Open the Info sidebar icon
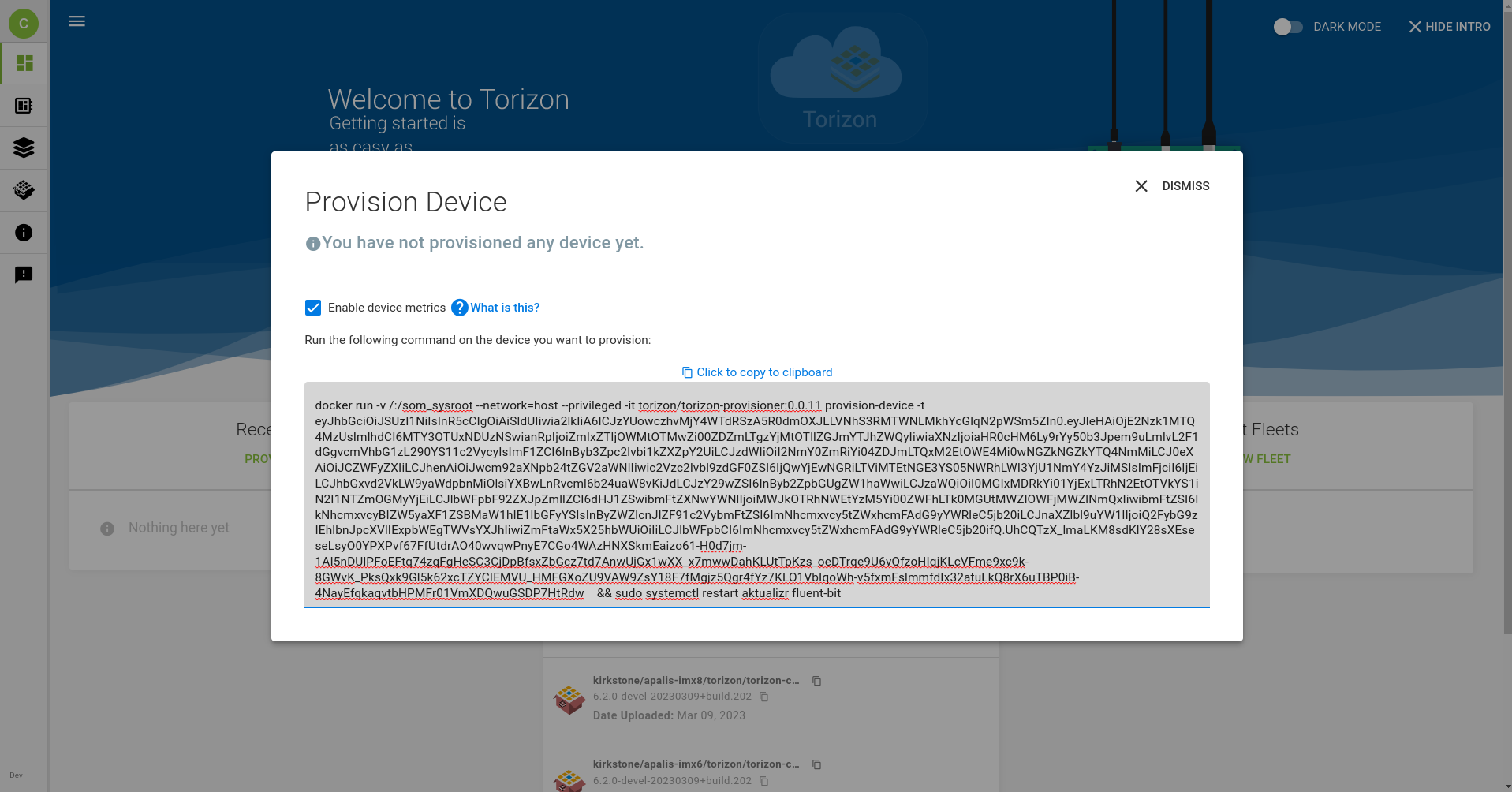Image resolution: width=1512 pixels, height=792 pixels. 24,233
